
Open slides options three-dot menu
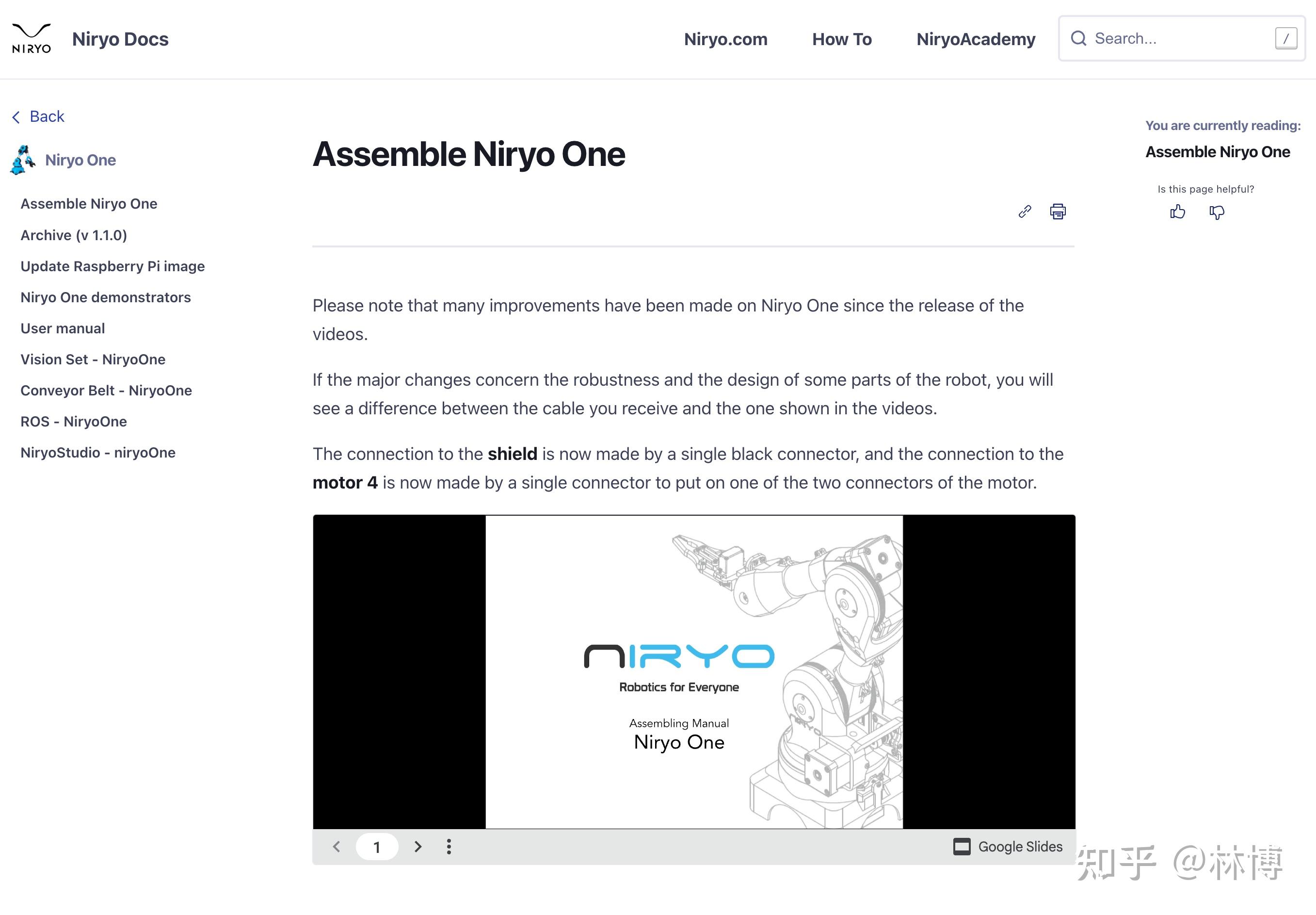[449, 846]
